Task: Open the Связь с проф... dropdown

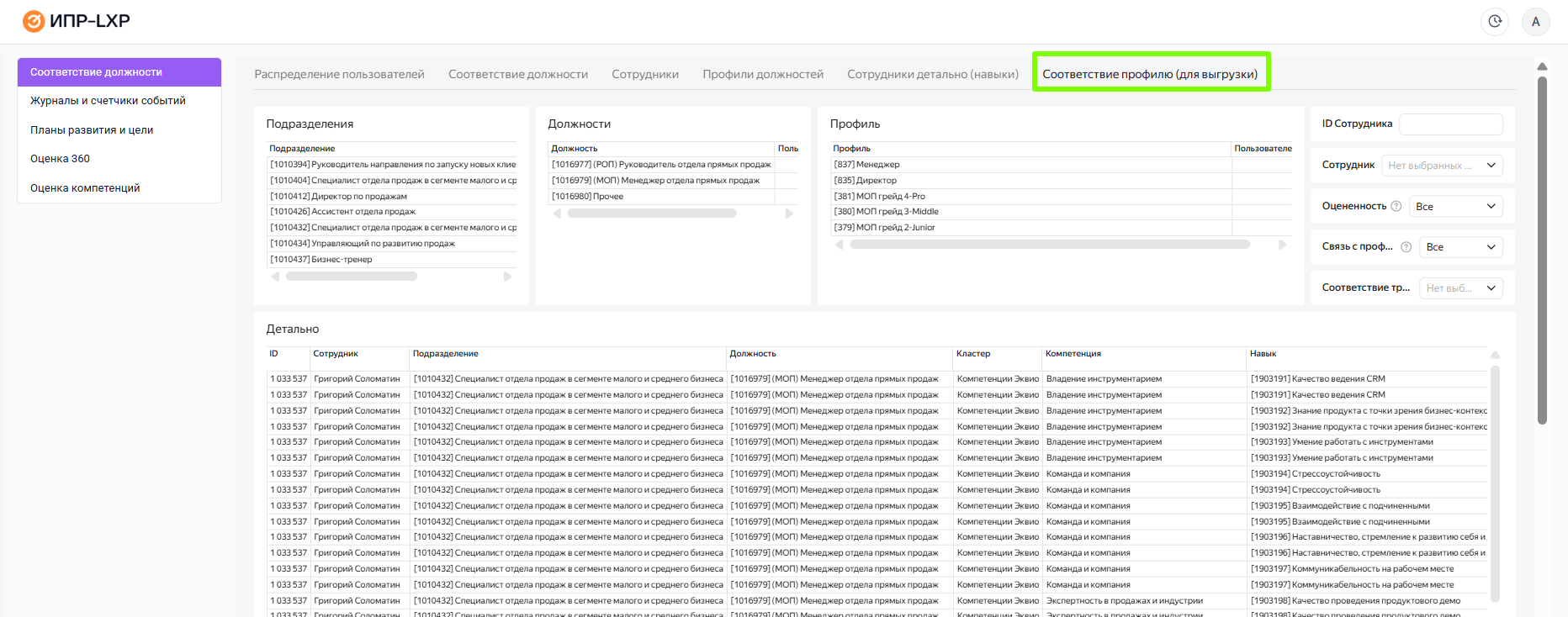Action: pos(1460,247)
